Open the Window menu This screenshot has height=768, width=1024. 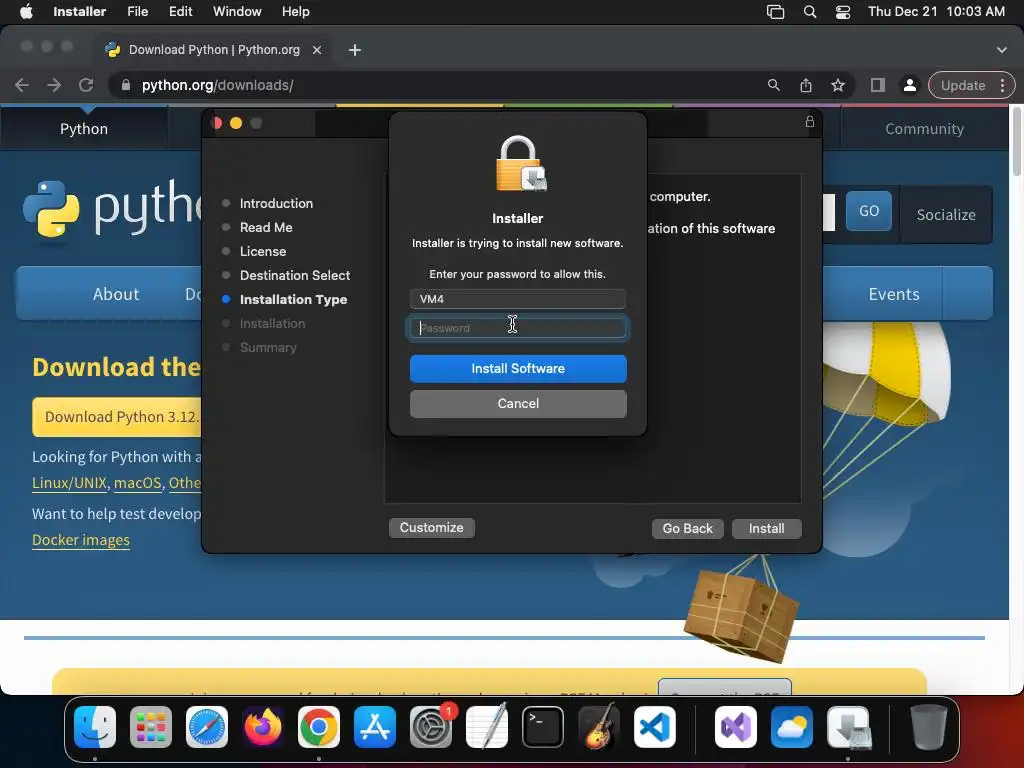pyautogui.click(x=237, y=12)
